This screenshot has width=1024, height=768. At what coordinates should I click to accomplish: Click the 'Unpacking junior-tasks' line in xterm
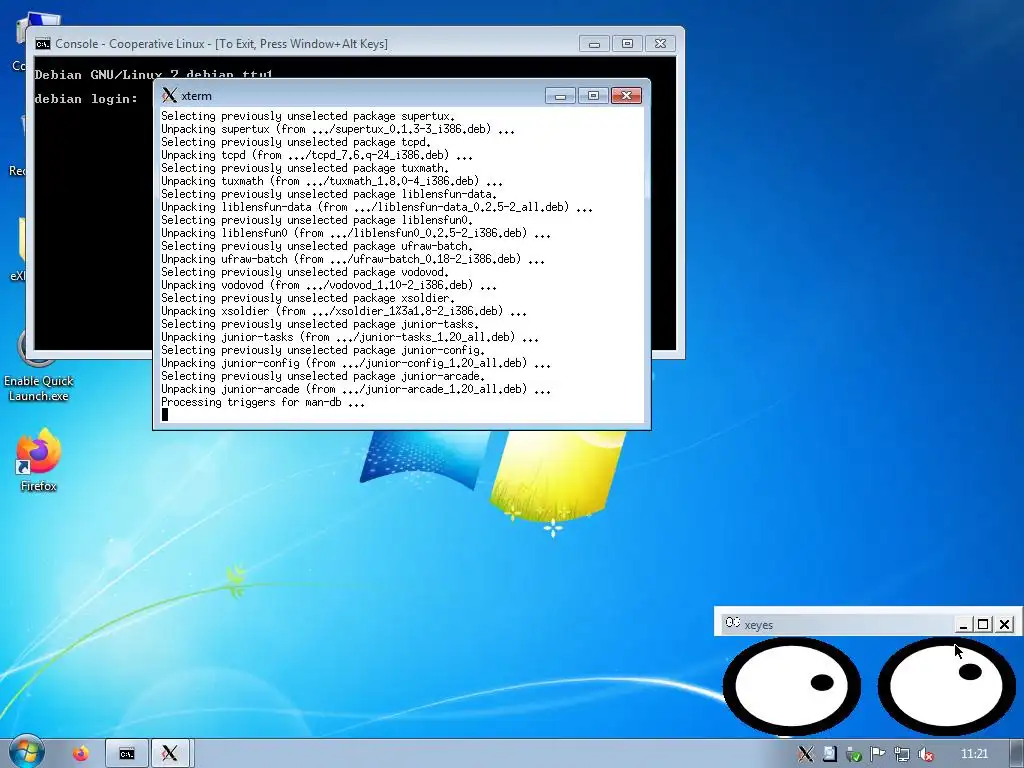[350, 337]
